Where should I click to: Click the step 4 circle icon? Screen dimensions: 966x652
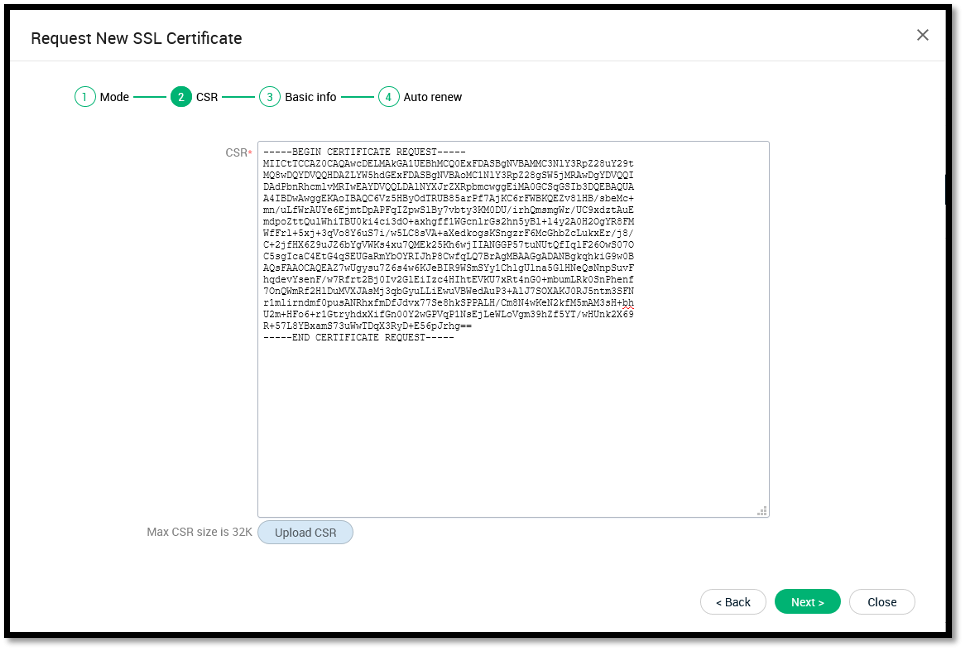388,97
